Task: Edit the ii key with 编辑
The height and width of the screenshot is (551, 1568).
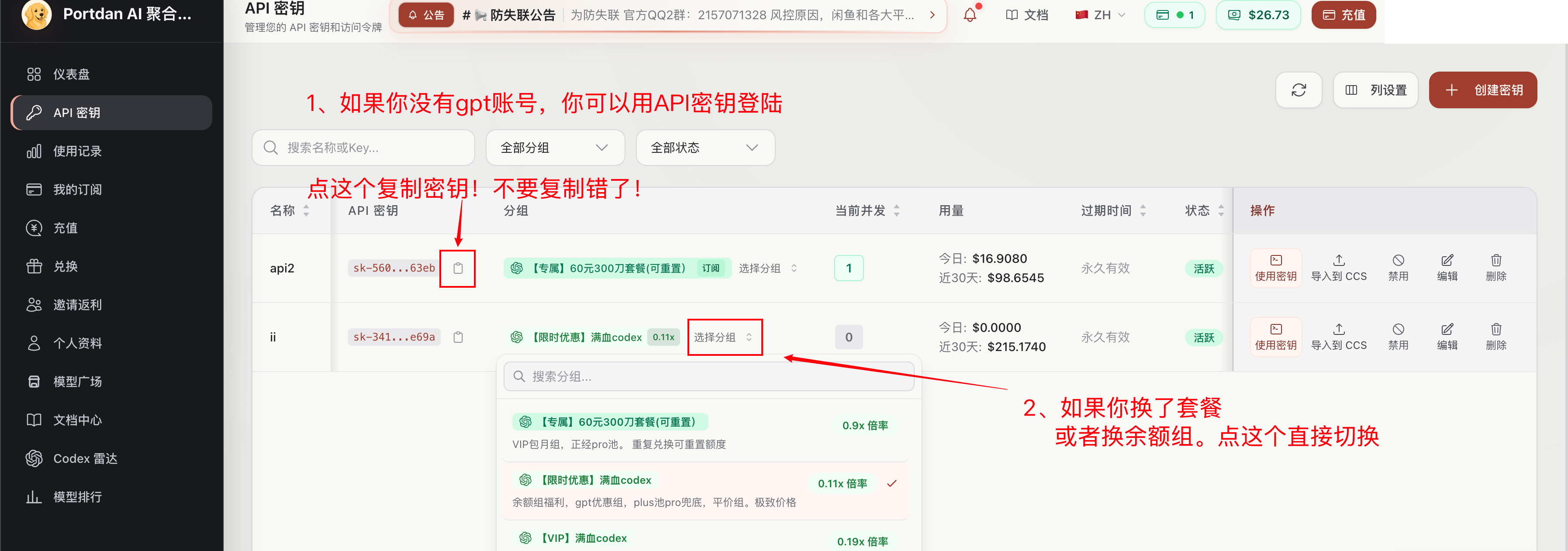Action: 1447,337
